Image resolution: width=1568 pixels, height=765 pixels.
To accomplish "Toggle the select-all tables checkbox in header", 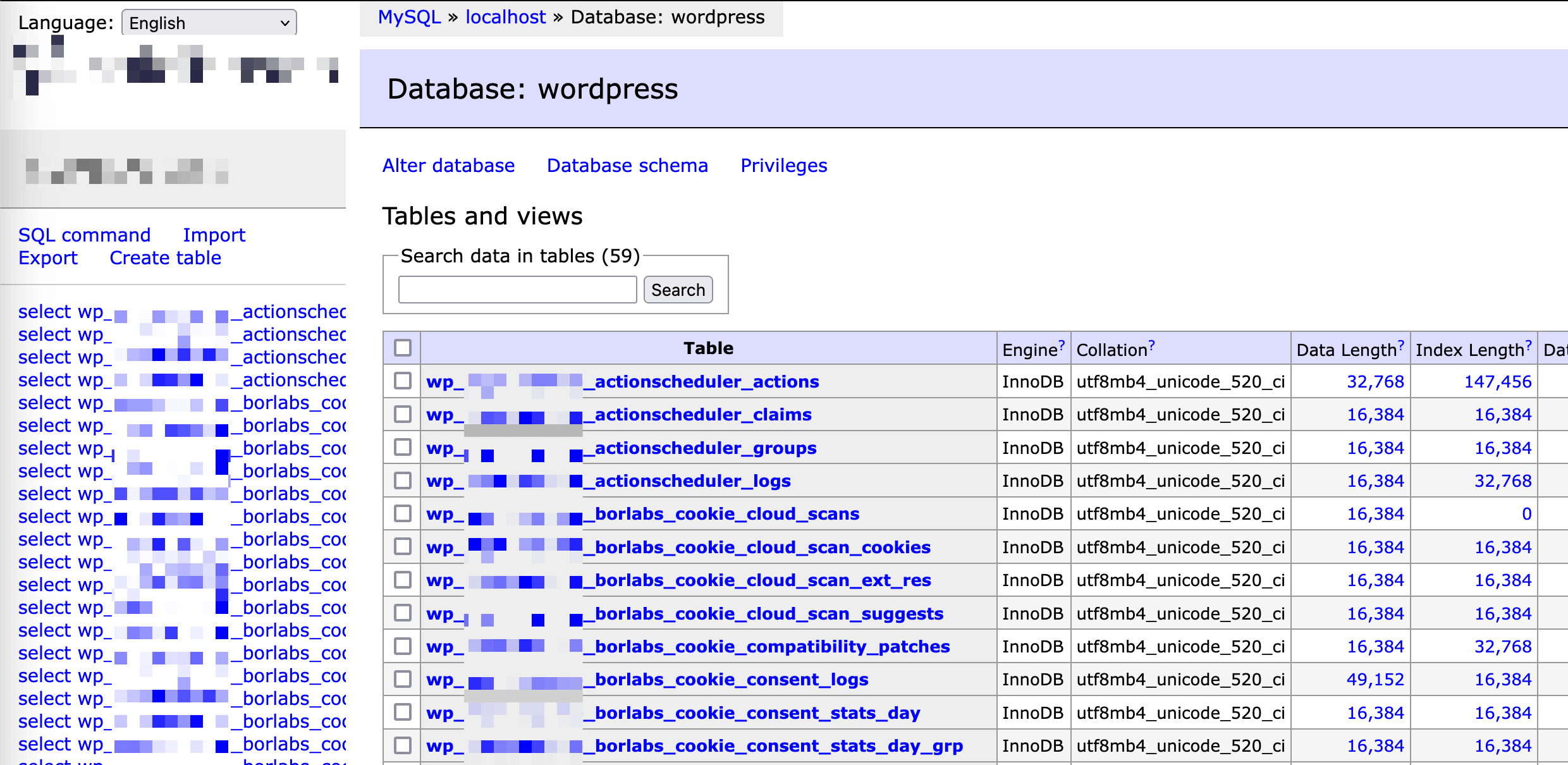I will [403, 348].
